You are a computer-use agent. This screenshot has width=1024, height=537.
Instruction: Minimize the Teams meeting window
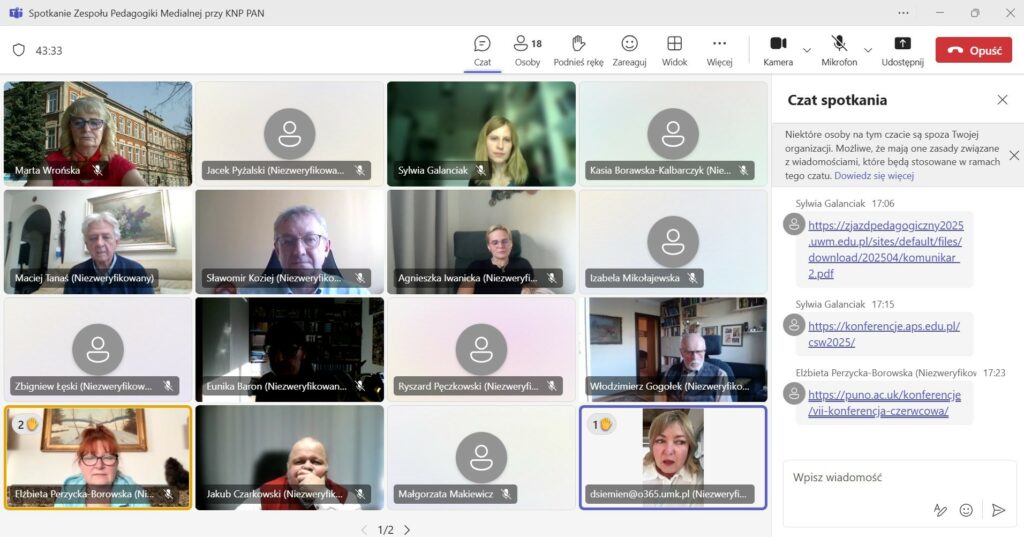coord(940,12)
